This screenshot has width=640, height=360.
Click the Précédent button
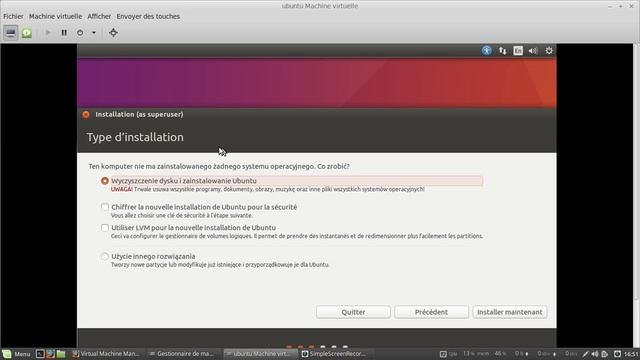click(x=431, y=312)
